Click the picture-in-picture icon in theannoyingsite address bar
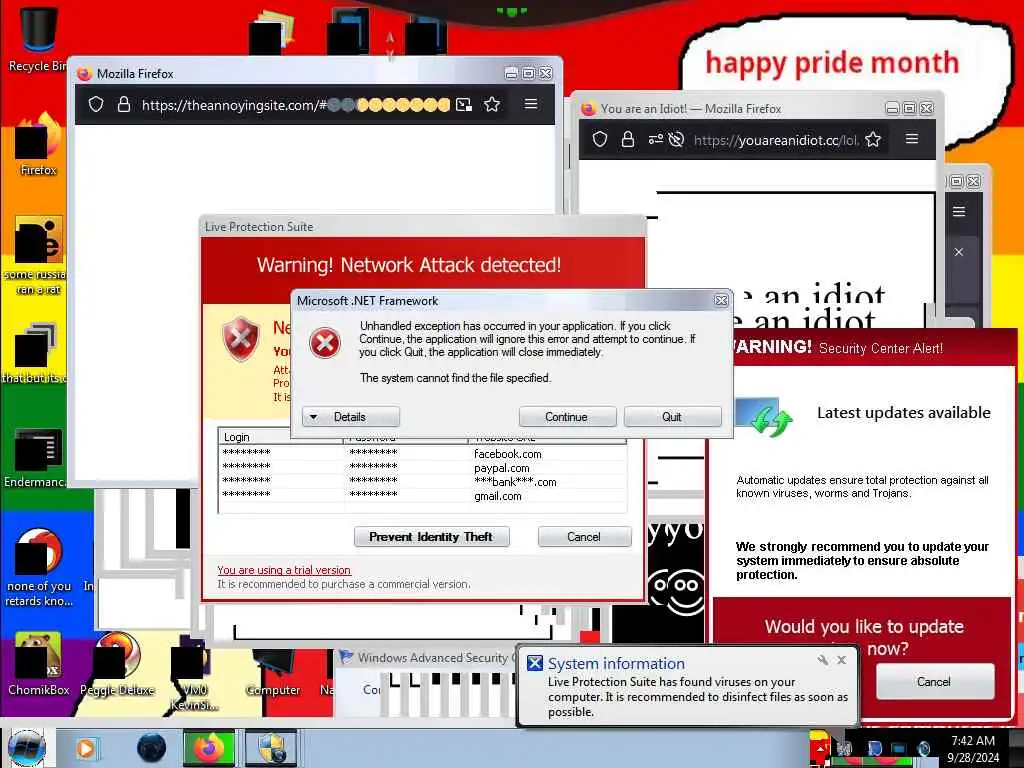 tap(464, 104)
